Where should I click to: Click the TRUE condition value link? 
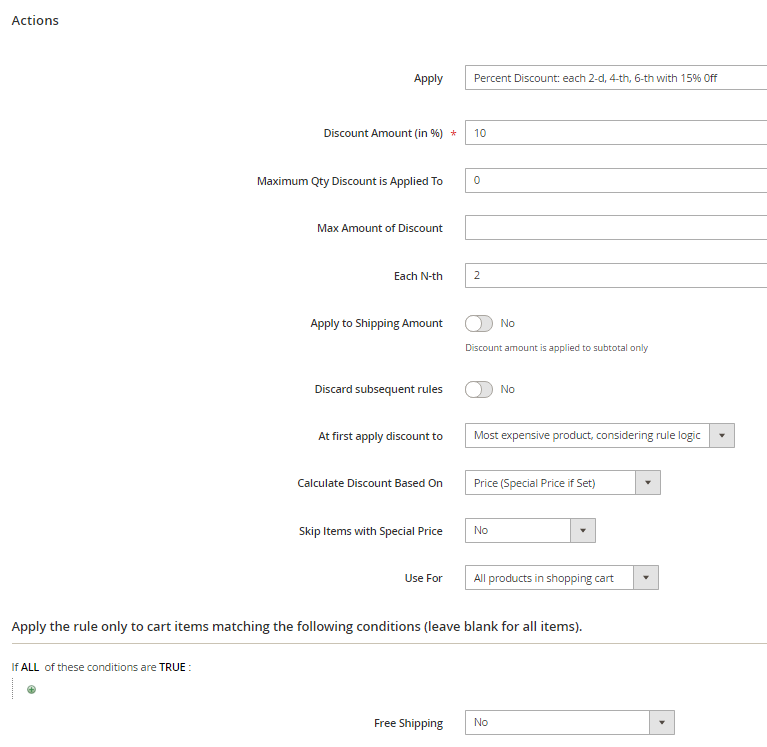(172, 667)
